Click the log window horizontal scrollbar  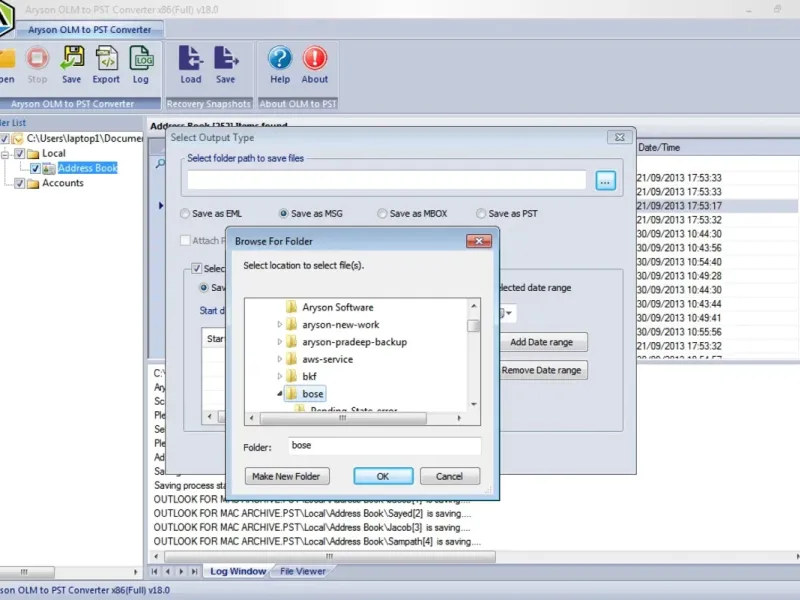coord(330,557)
